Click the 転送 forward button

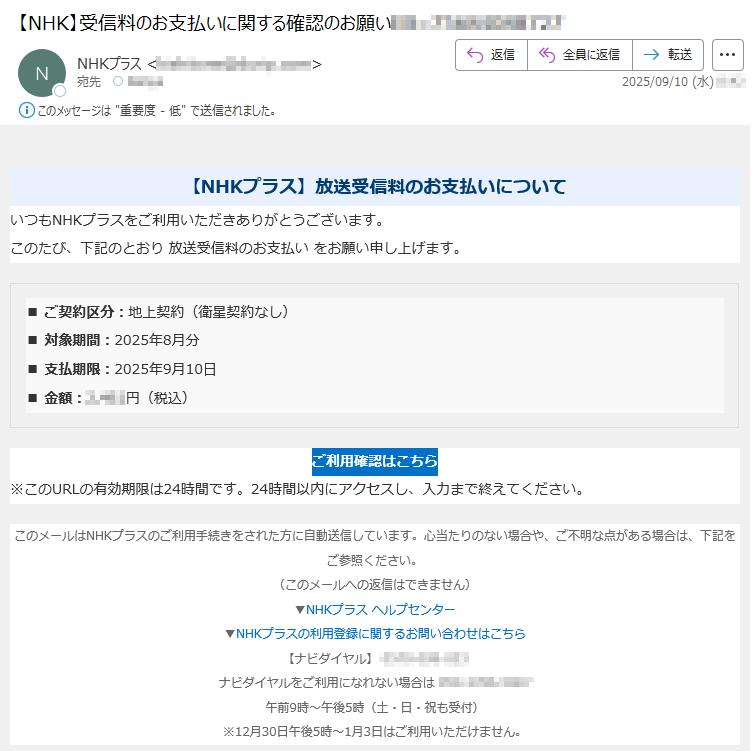(x=668, y=55)
